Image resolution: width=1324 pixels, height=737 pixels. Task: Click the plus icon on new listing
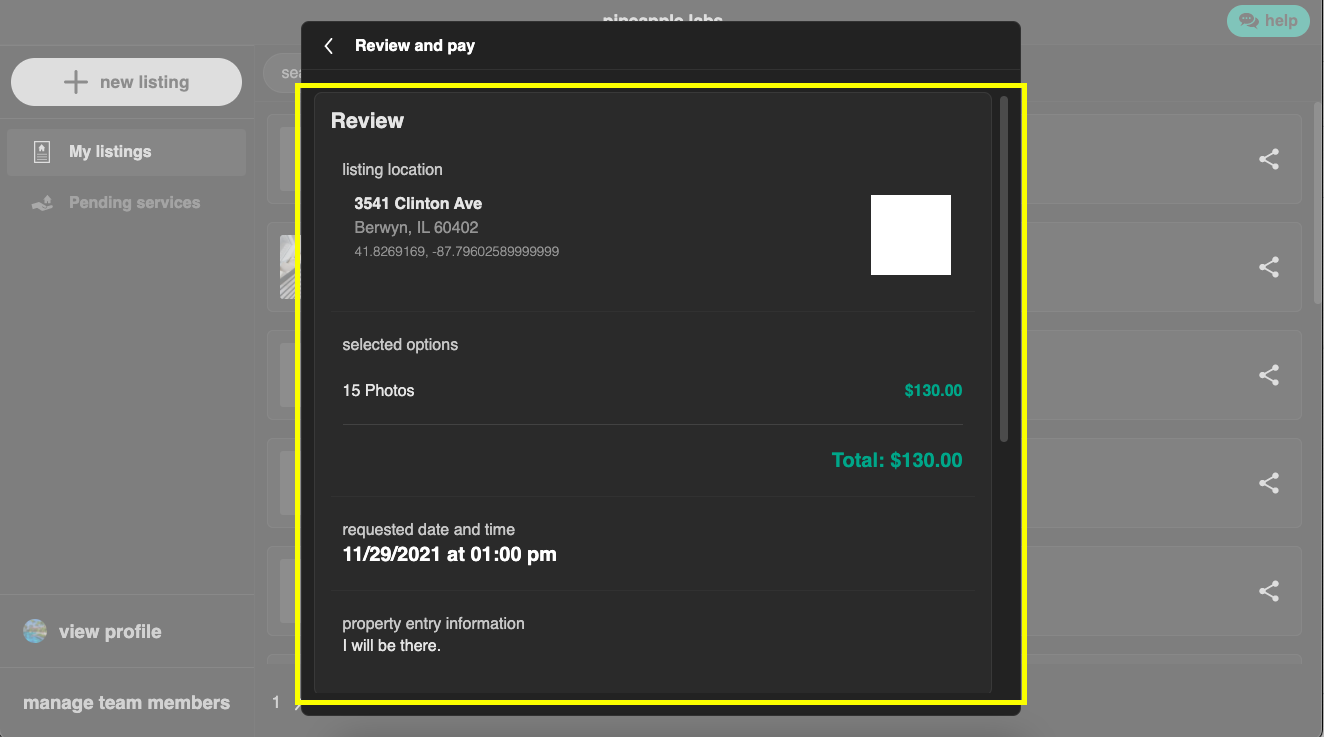(x=76, y=82)
